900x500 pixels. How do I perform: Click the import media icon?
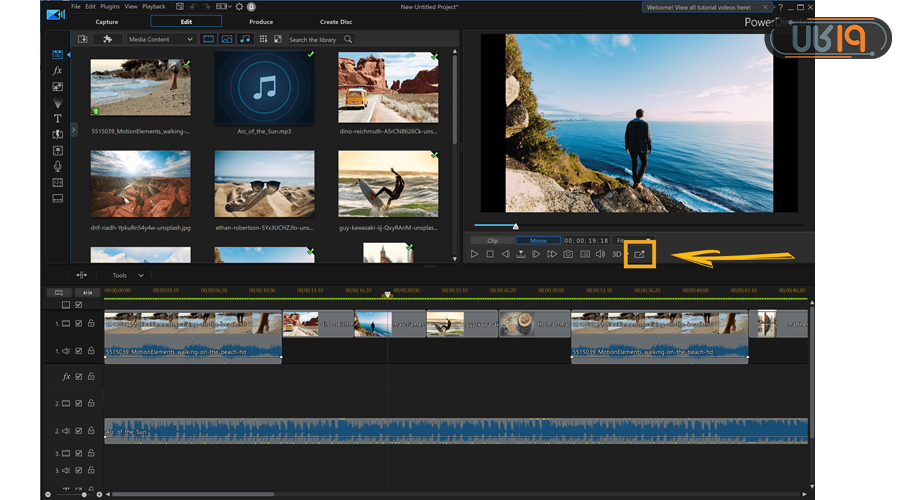point(83,39)
